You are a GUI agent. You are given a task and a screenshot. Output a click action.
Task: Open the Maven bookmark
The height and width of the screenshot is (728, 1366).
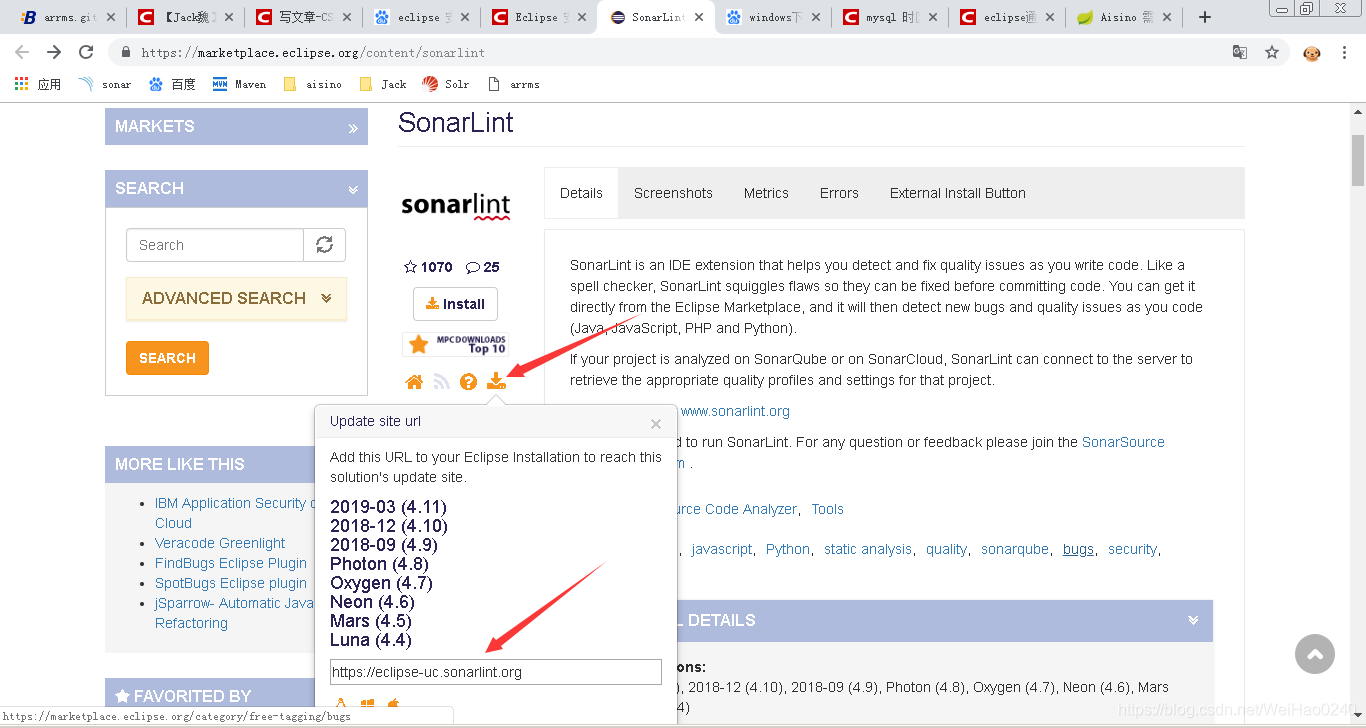pos(239,84)
